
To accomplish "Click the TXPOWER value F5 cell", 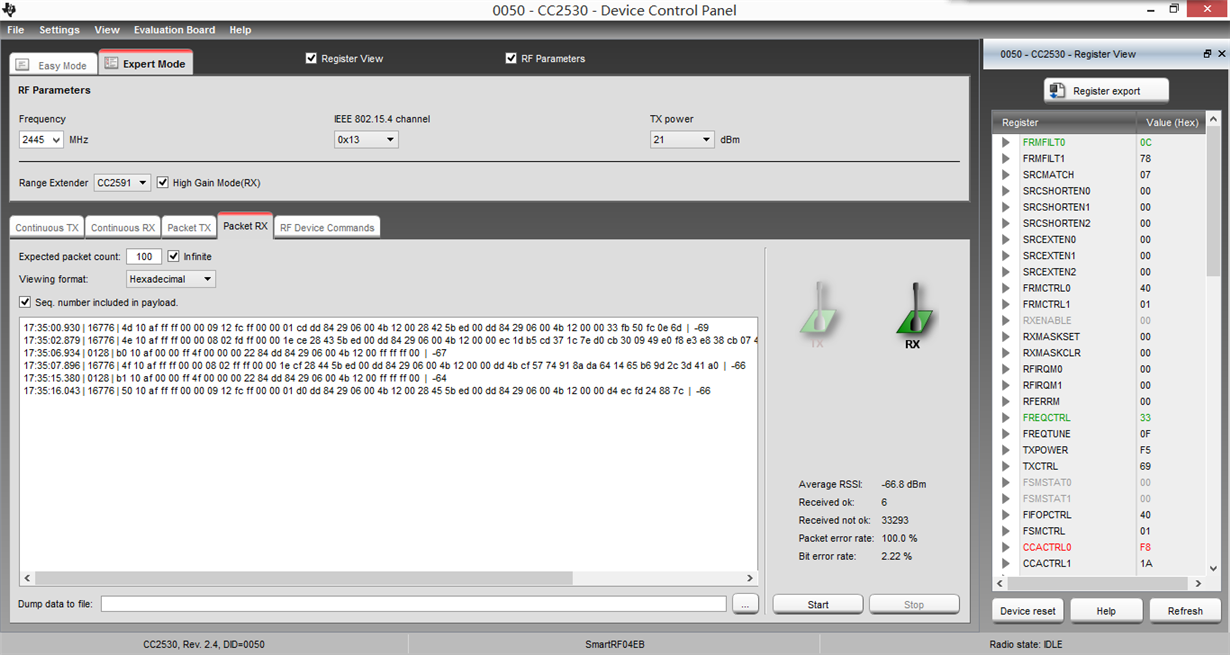I will pyautogui.click(x=1170, y=450).
